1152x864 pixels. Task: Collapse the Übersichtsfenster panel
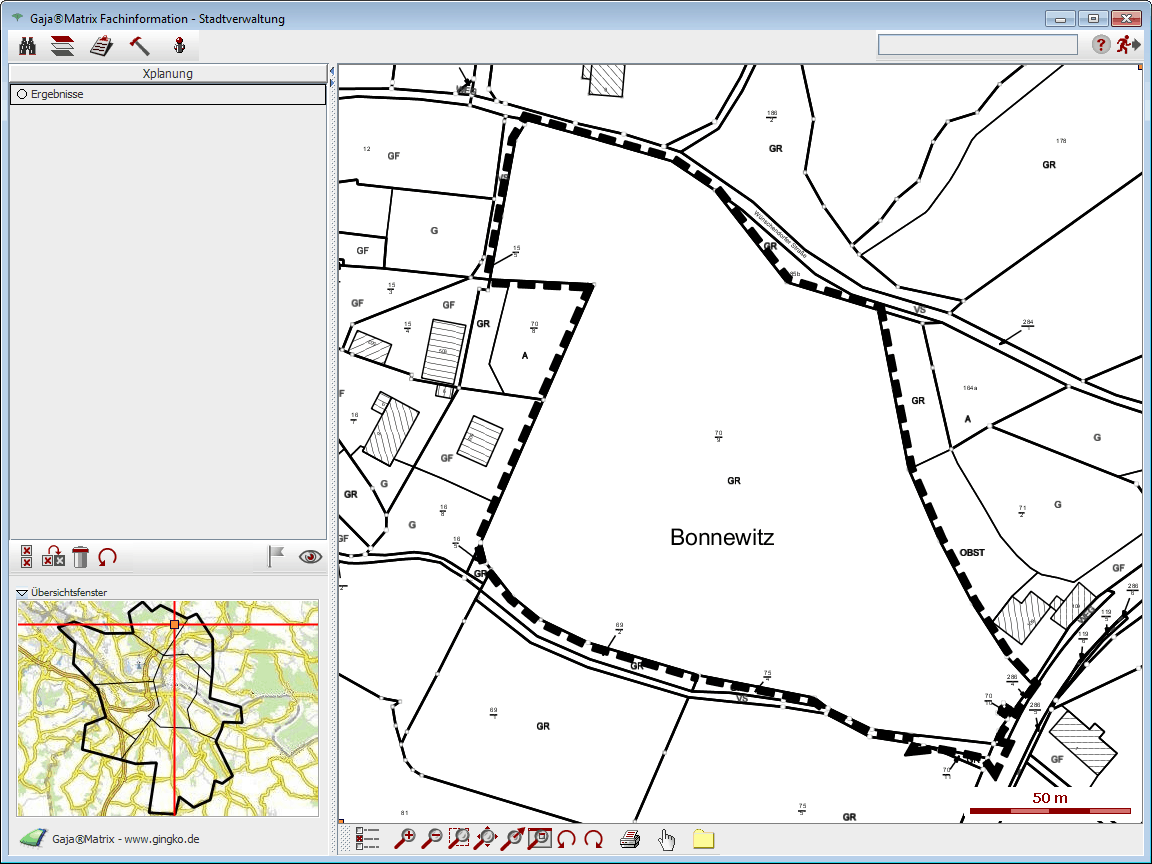pyautogui.click(x=22, y=592)
